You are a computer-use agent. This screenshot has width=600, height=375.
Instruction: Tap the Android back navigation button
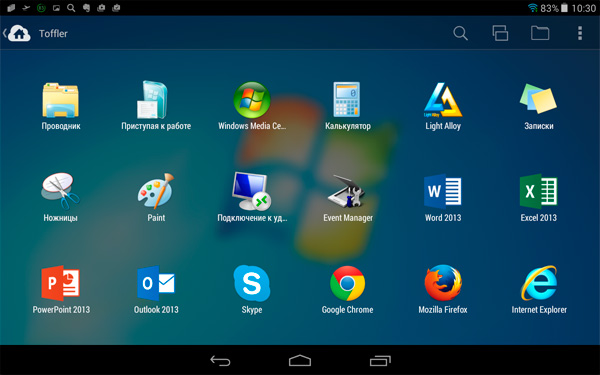220,360
